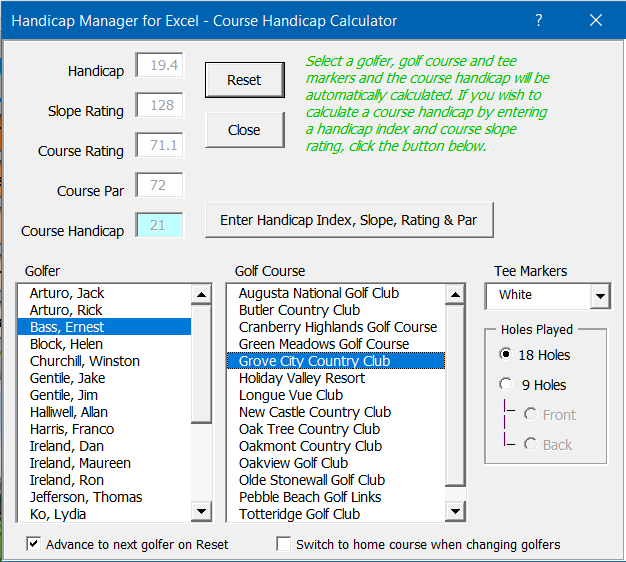Select Oakview Golf Club
This screenshot has width=626, height=562.
[x=336, y=463]
